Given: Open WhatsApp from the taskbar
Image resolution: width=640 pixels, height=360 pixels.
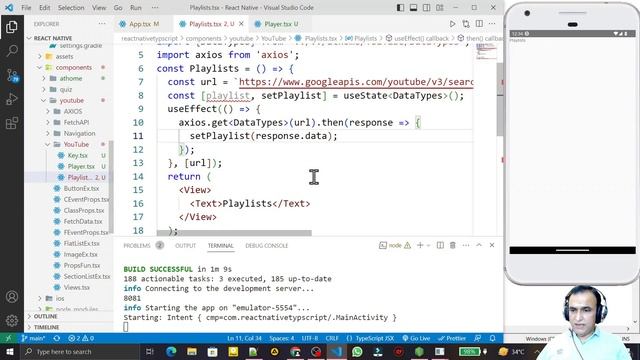Looking at the screenshot, I should coord(357,351).
